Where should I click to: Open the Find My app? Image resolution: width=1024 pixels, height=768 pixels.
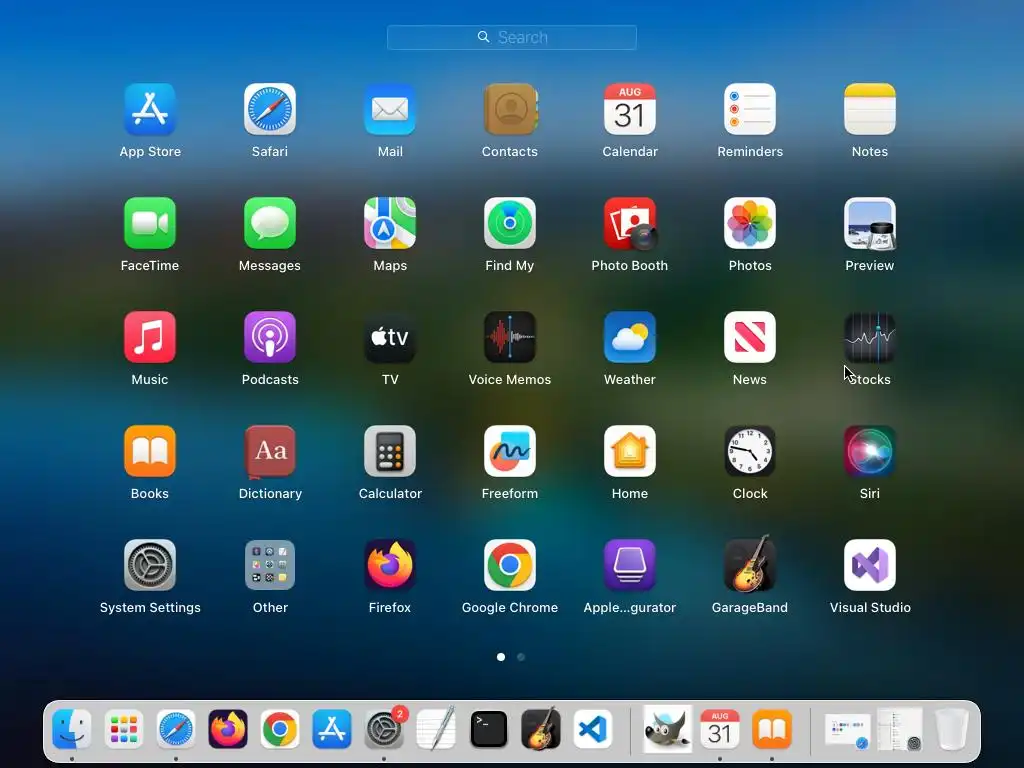click(x=510, y=223)
